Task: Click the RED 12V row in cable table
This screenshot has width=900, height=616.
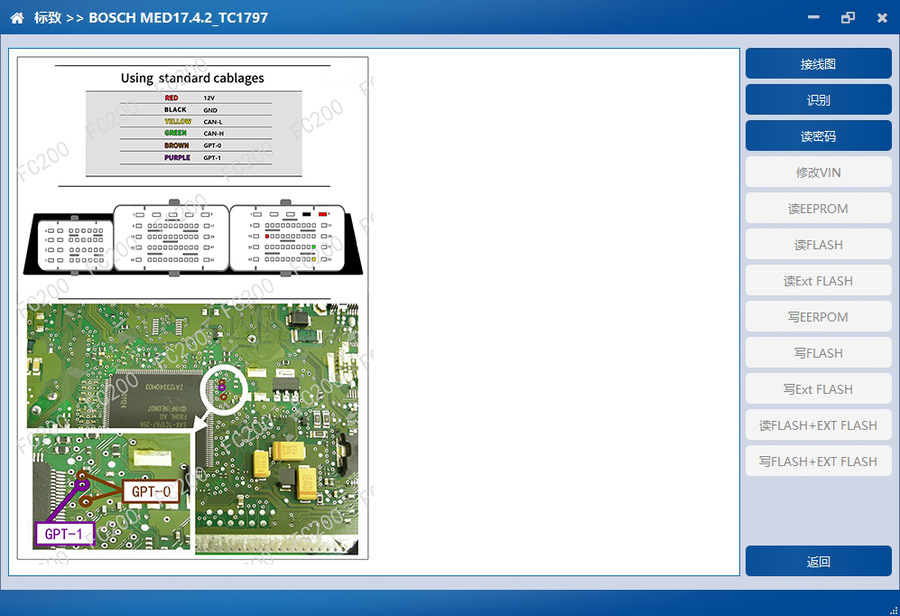Action: pyautogui.click(x=195, y=98)
